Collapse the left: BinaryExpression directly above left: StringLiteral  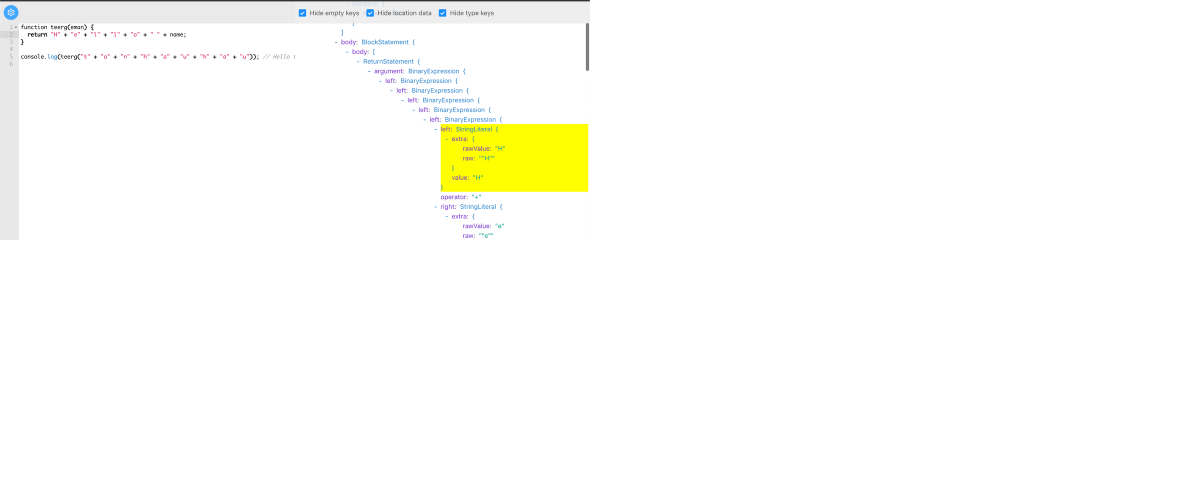(425, 120)
